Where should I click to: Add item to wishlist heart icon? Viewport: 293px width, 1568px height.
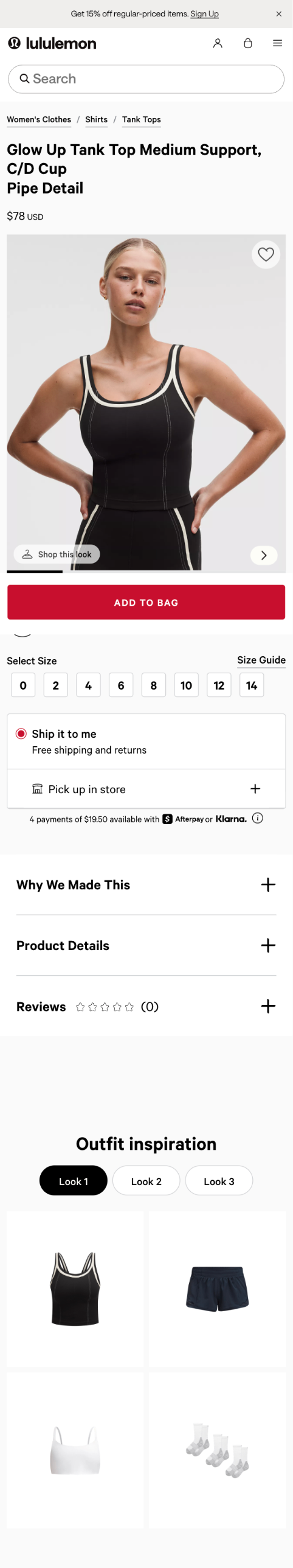pos(266,254)
